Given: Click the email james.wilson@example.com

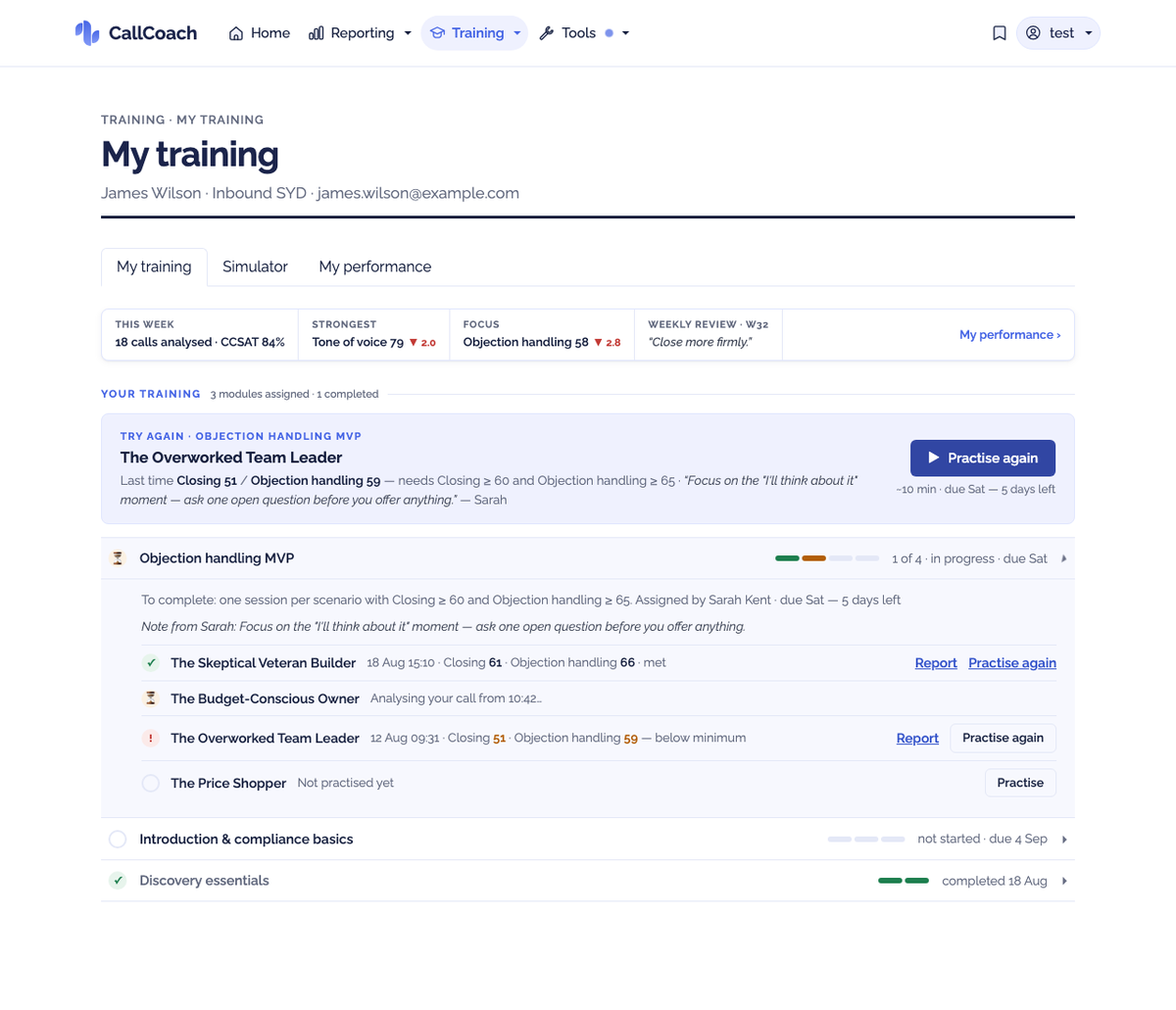Looking at the screenshot, I should coord(418,193).
